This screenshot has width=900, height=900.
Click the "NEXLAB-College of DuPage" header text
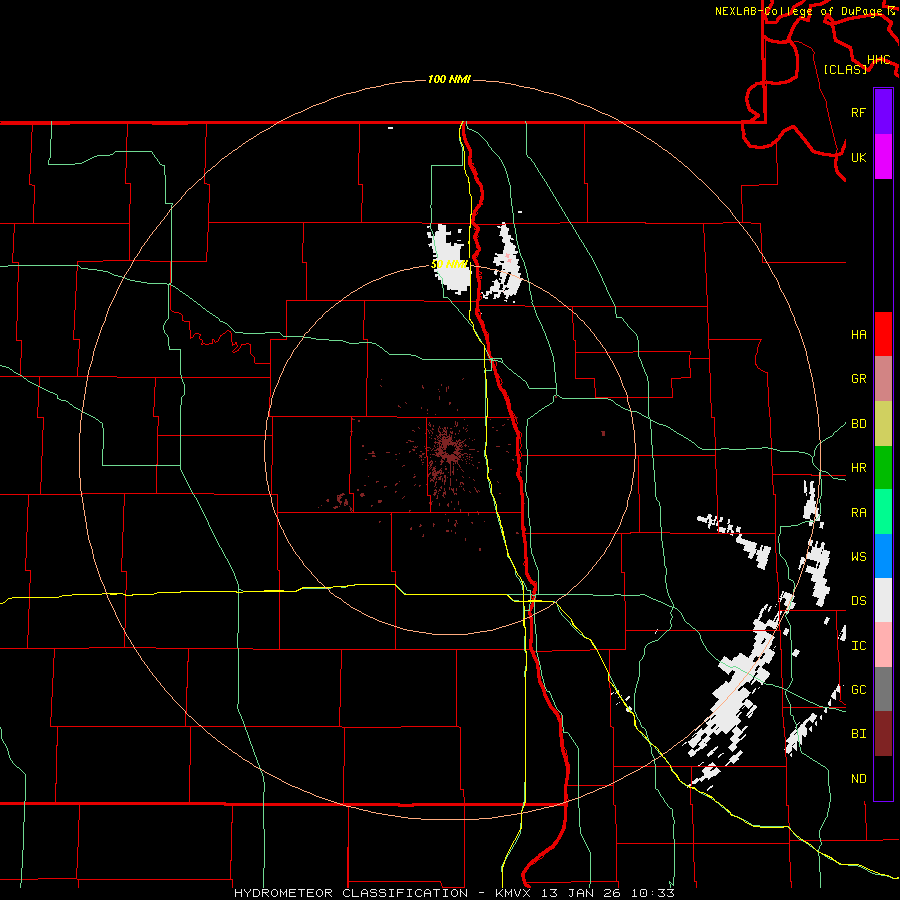pos(798,11)
